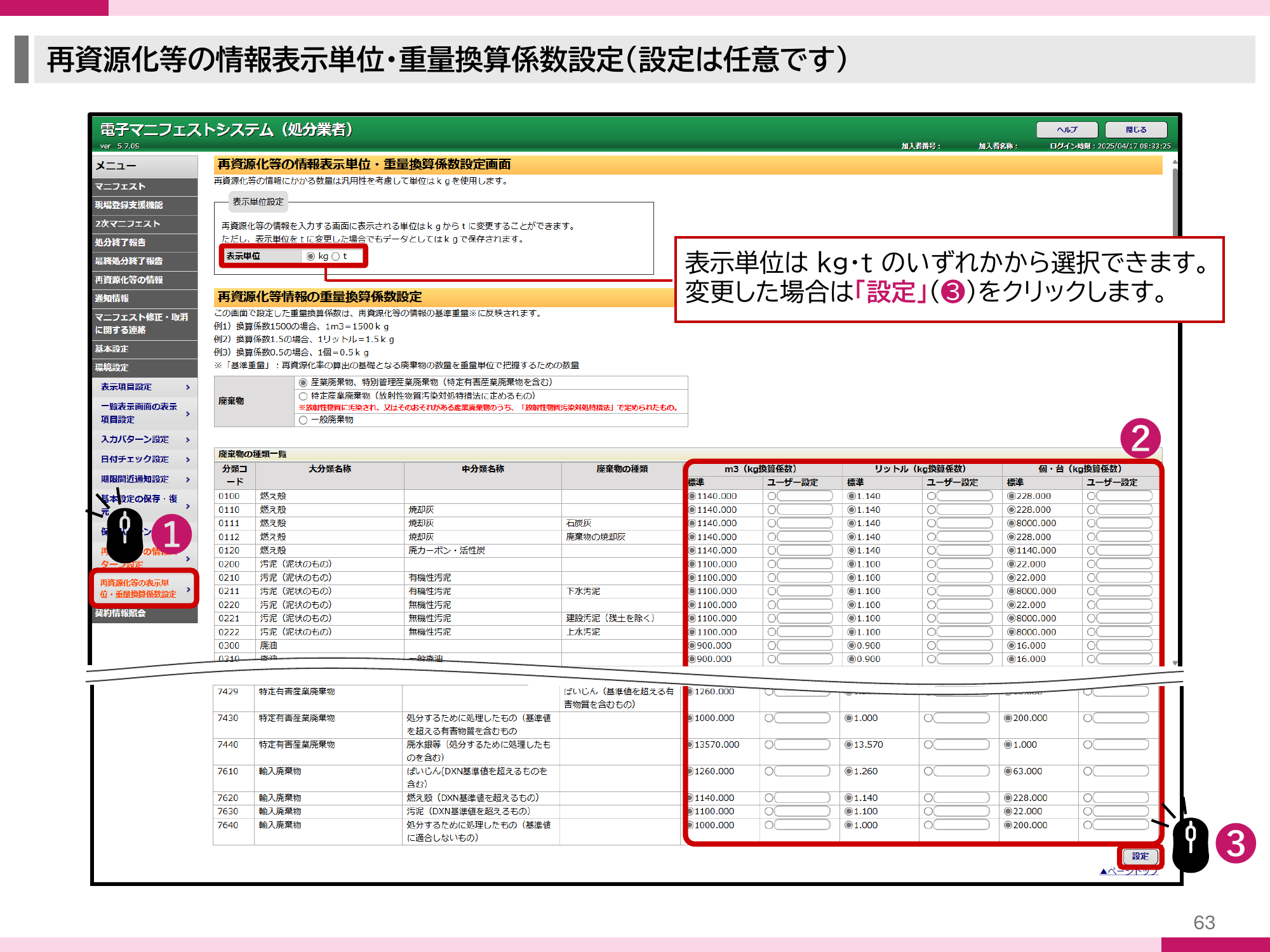The height and width of the screenshot is (952, 1270).
Task: Expand 一覧表示画面の表示項目設定 chevron
Action: 188,414
